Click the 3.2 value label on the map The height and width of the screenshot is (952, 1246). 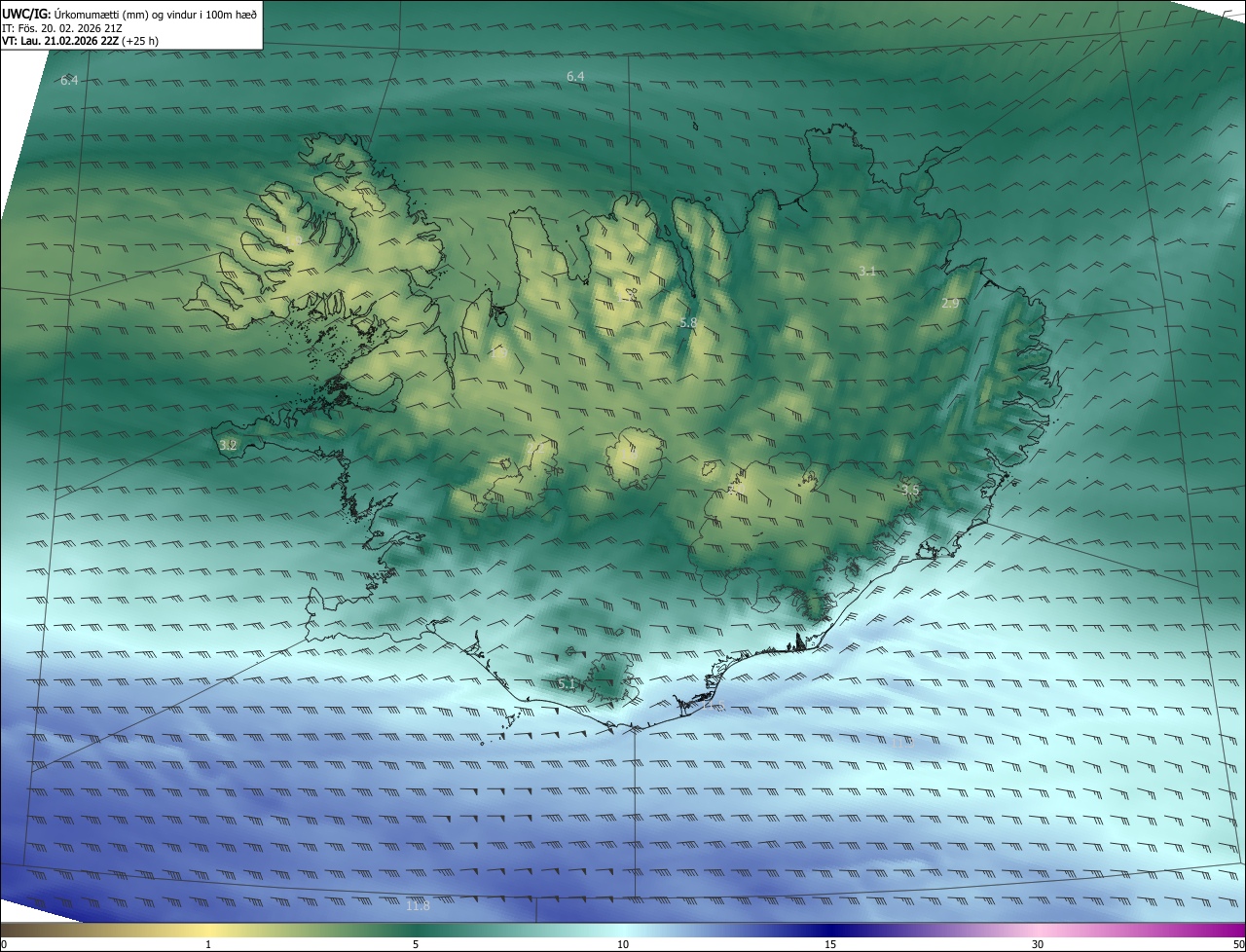pos(228,445)
